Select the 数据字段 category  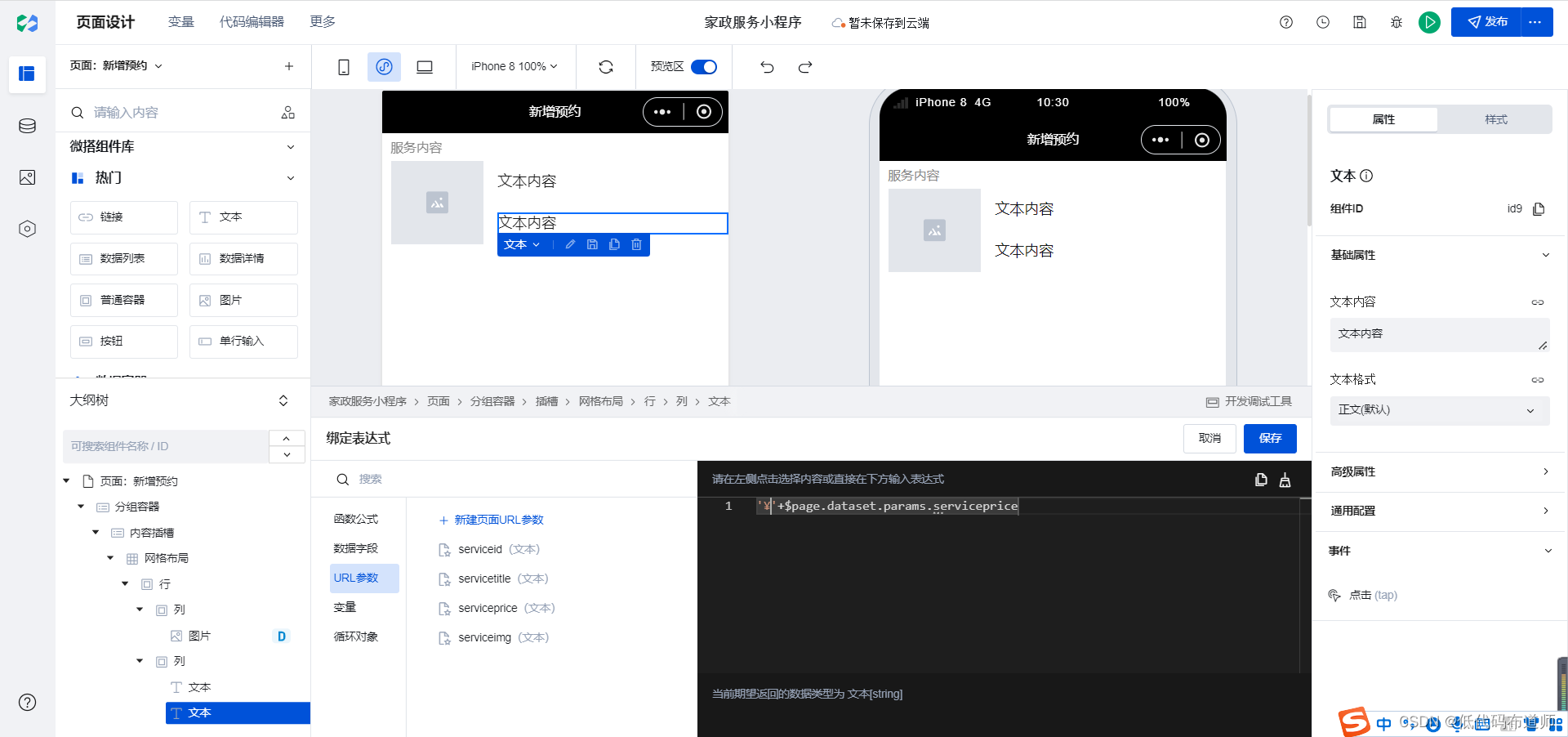point(356,548)
